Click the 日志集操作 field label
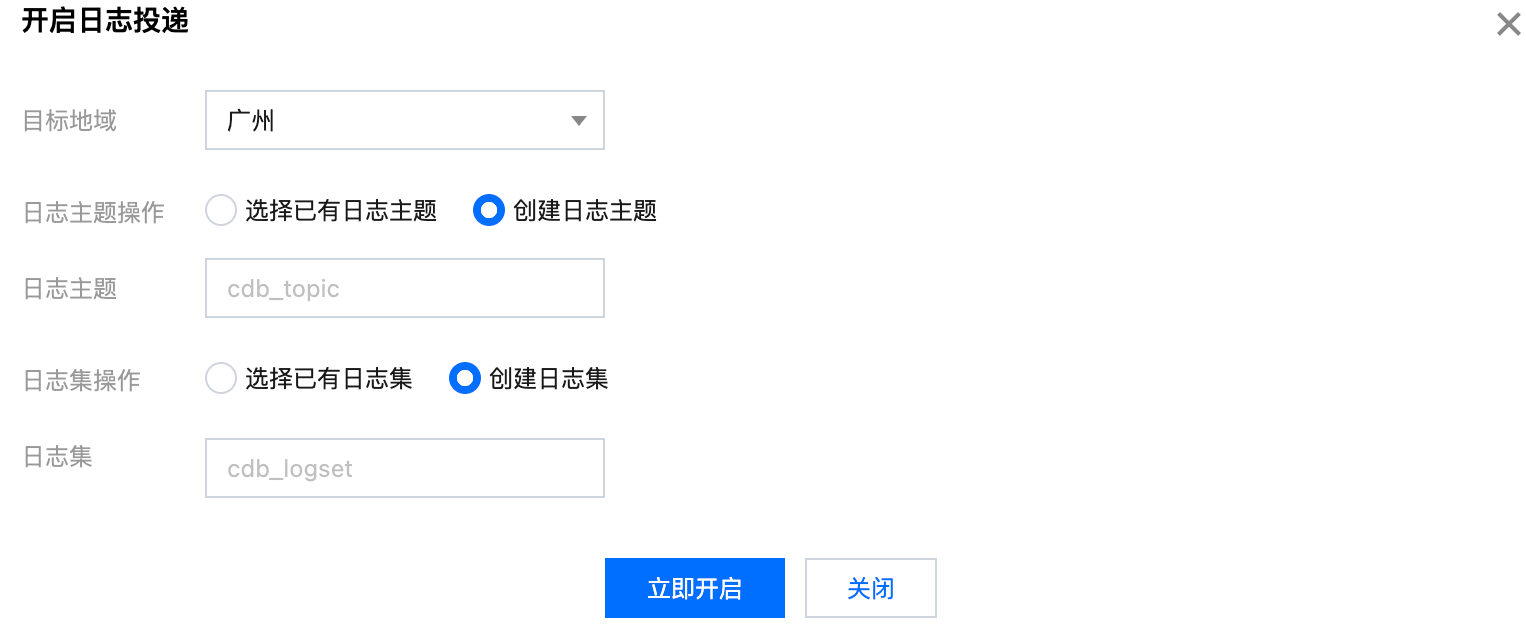Screen dimensions: 1526x628 point(82,380)
